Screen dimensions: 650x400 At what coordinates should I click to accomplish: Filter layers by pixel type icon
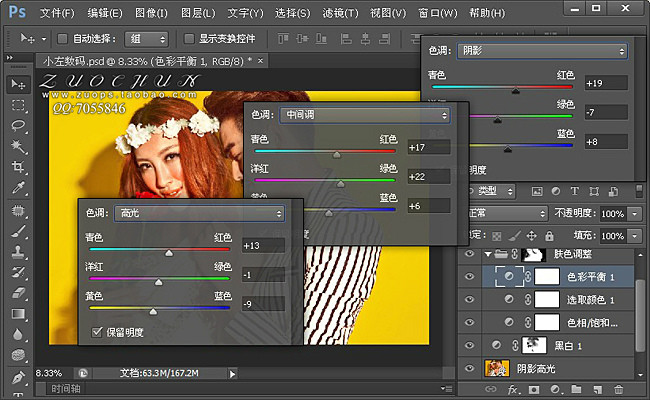click(x=537, y=191)
